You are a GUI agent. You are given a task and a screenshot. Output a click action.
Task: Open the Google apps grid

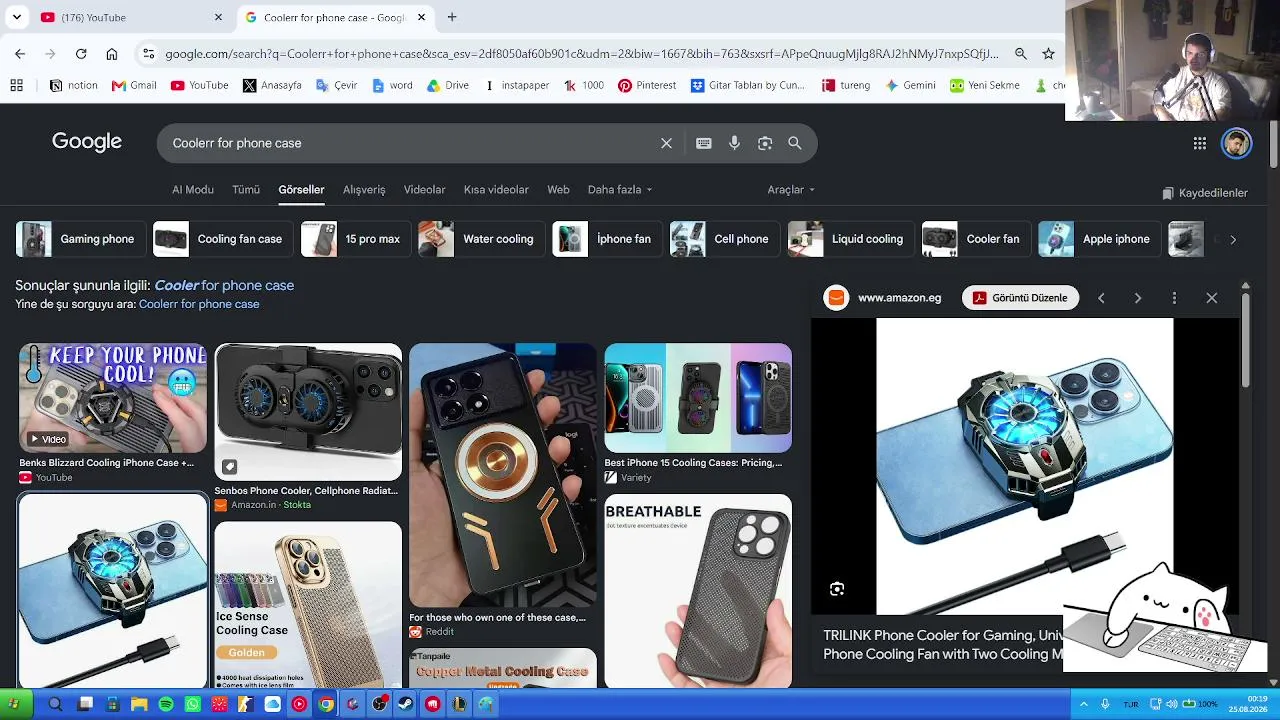point(1200,143)
